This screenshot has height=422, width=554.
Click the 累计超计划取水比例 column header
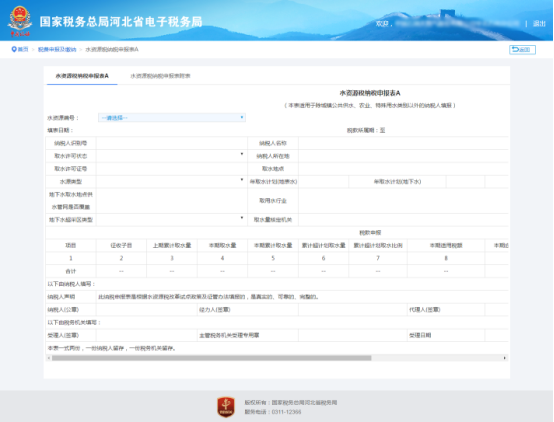pos(378,245)
